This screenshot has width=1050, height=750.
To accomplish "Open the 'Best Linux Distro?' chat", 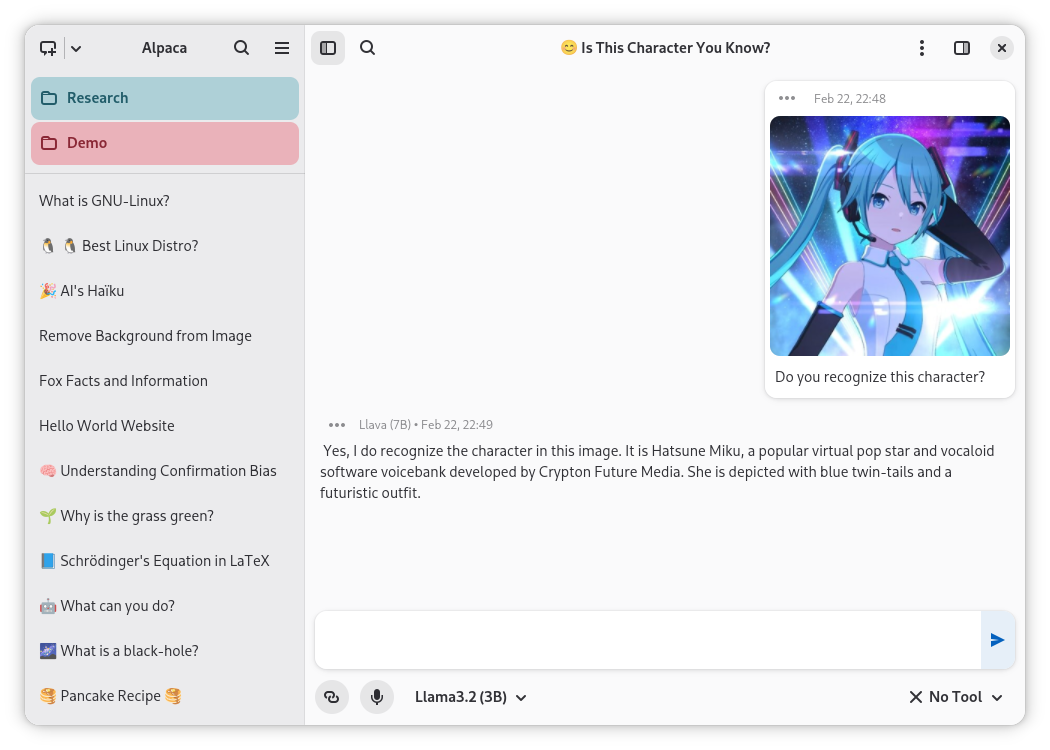I will click(x=165, y=246).
